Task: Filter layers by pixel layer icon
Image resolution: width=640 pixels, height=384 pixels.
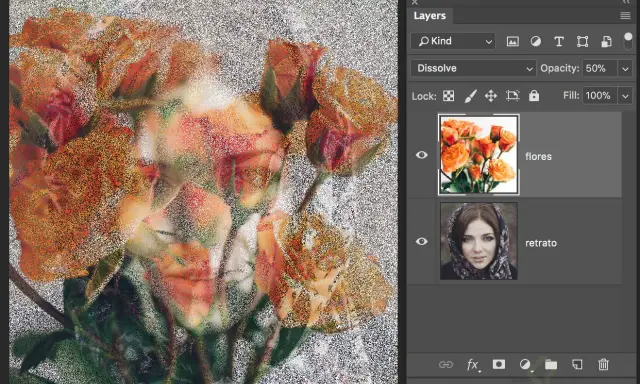Action: point(513,41)
